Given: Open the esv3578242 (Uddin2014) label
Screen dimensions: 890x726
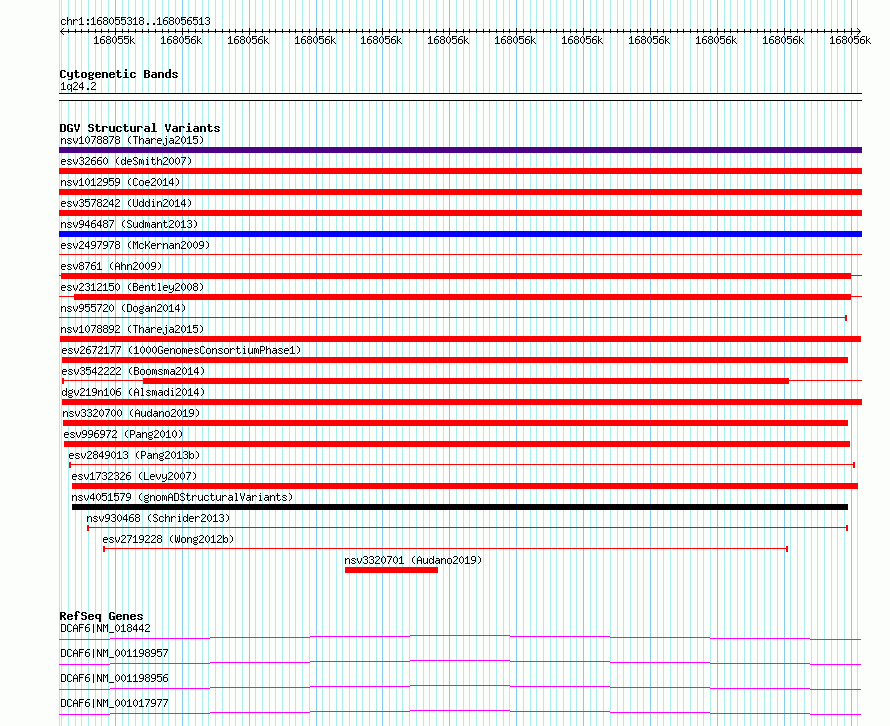Looking at the screenshot, I should (126, 203).
